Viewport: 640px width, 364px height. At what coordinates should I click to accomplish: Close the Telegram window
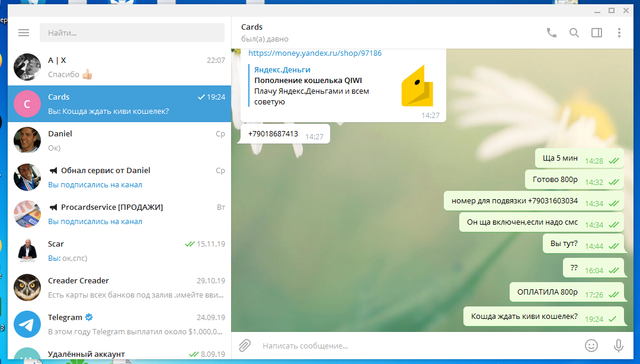point(626,11)
